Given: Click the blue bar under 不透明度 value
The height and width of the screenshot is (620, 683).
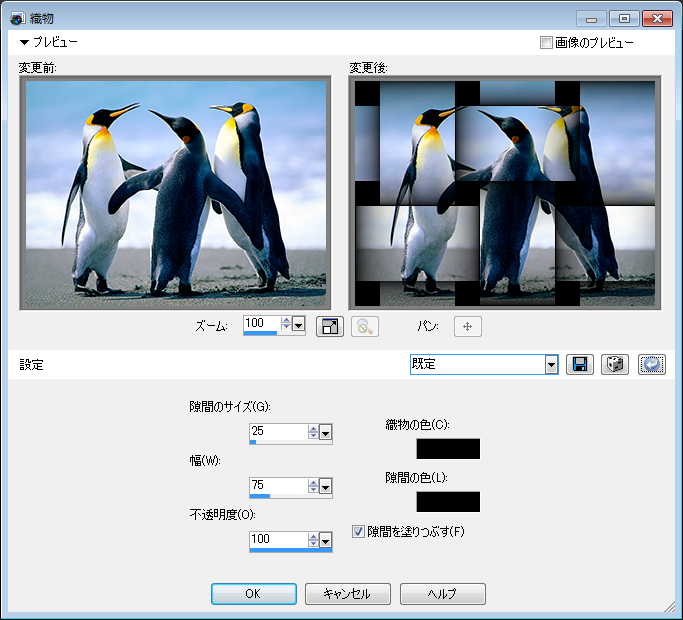Looking at the screenshot, I should (291, 550).
